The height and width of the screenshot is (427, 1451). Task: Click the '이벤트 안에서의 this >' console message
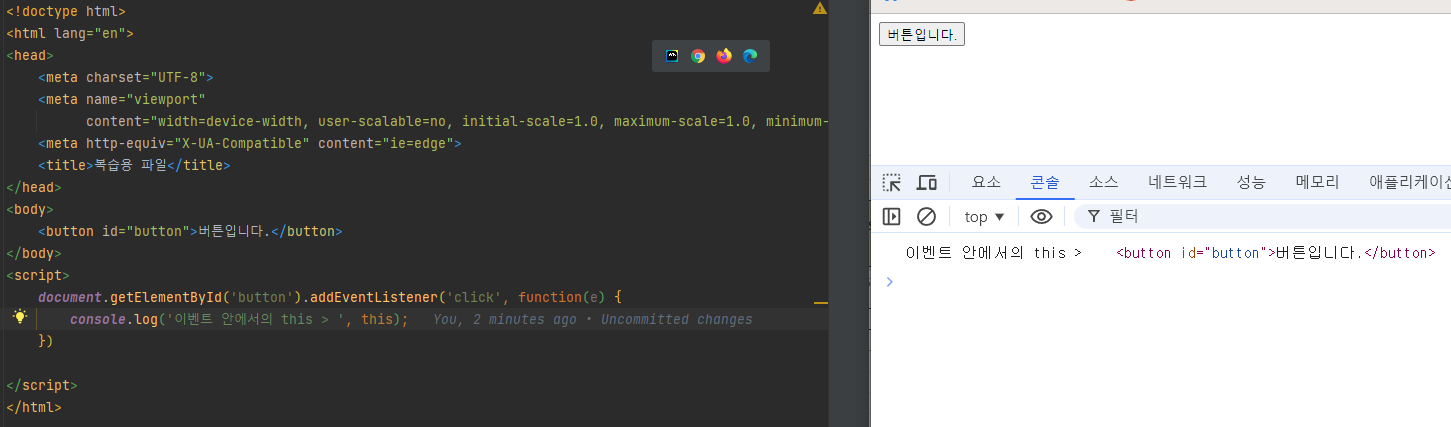pyautogui.click(x=993, y=253)
